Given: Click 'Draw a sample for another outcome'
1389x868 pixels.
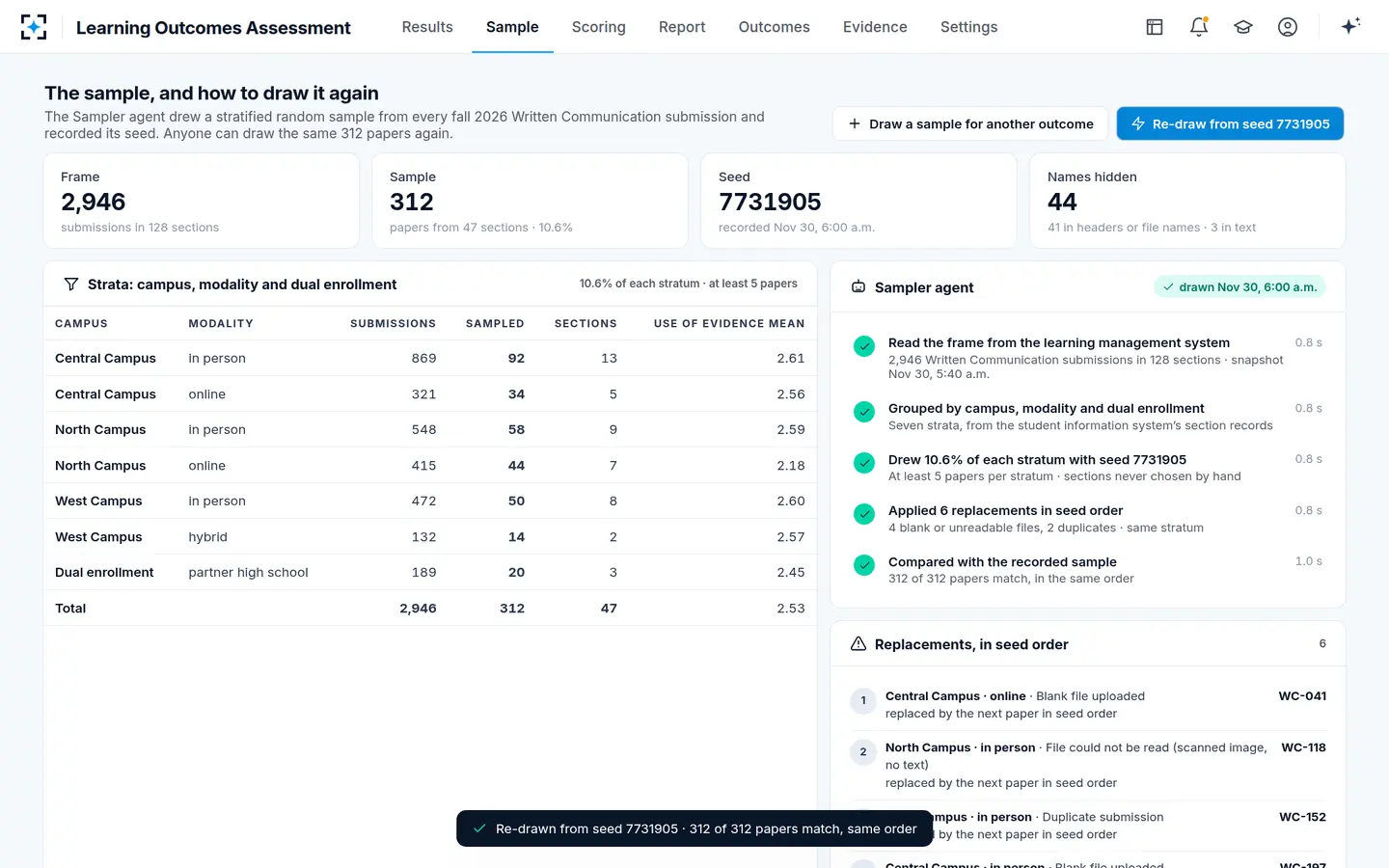Looking at the screenshot, I should [x=970, y=123].
